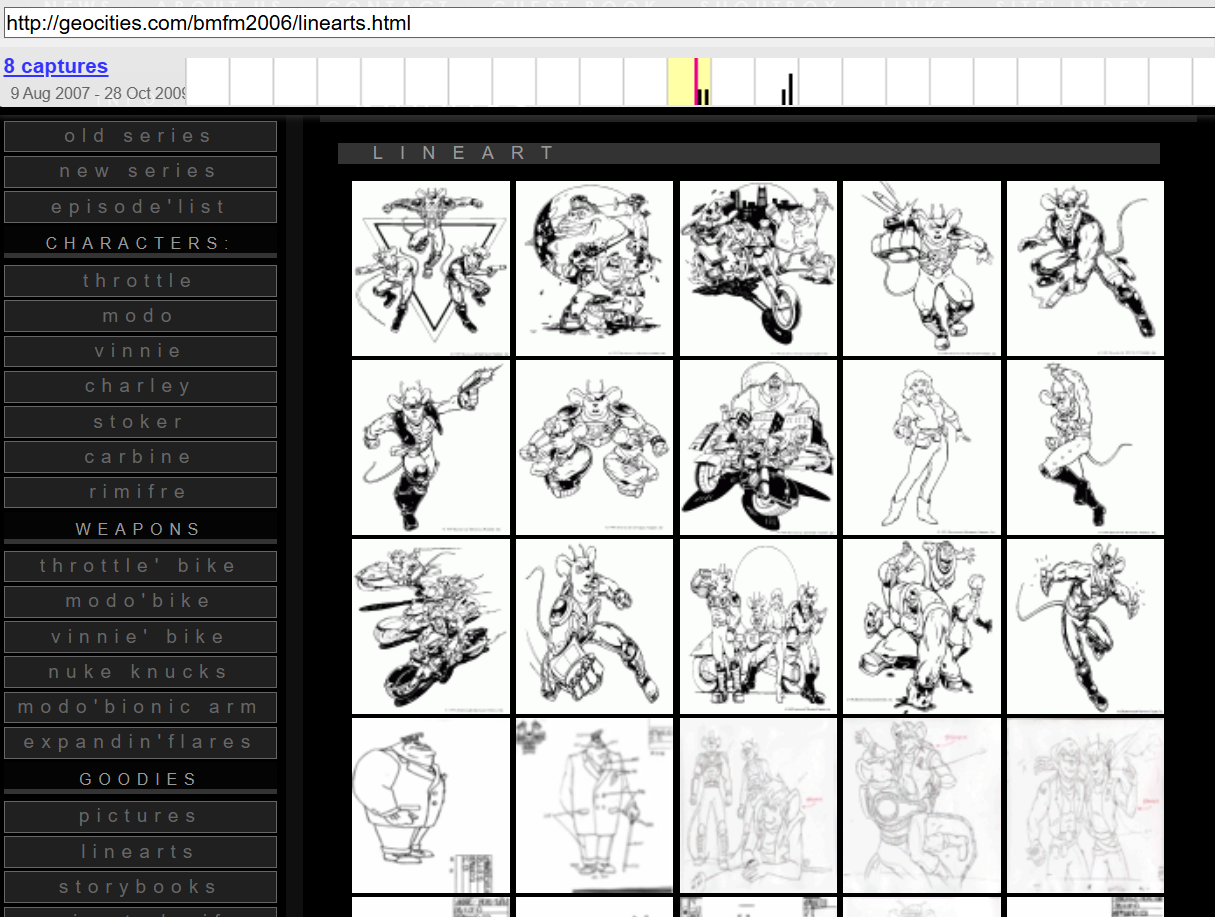Viewport: 1215px width, 917px height.
Task: Open the rimifre character link
Action: (140, 492)
